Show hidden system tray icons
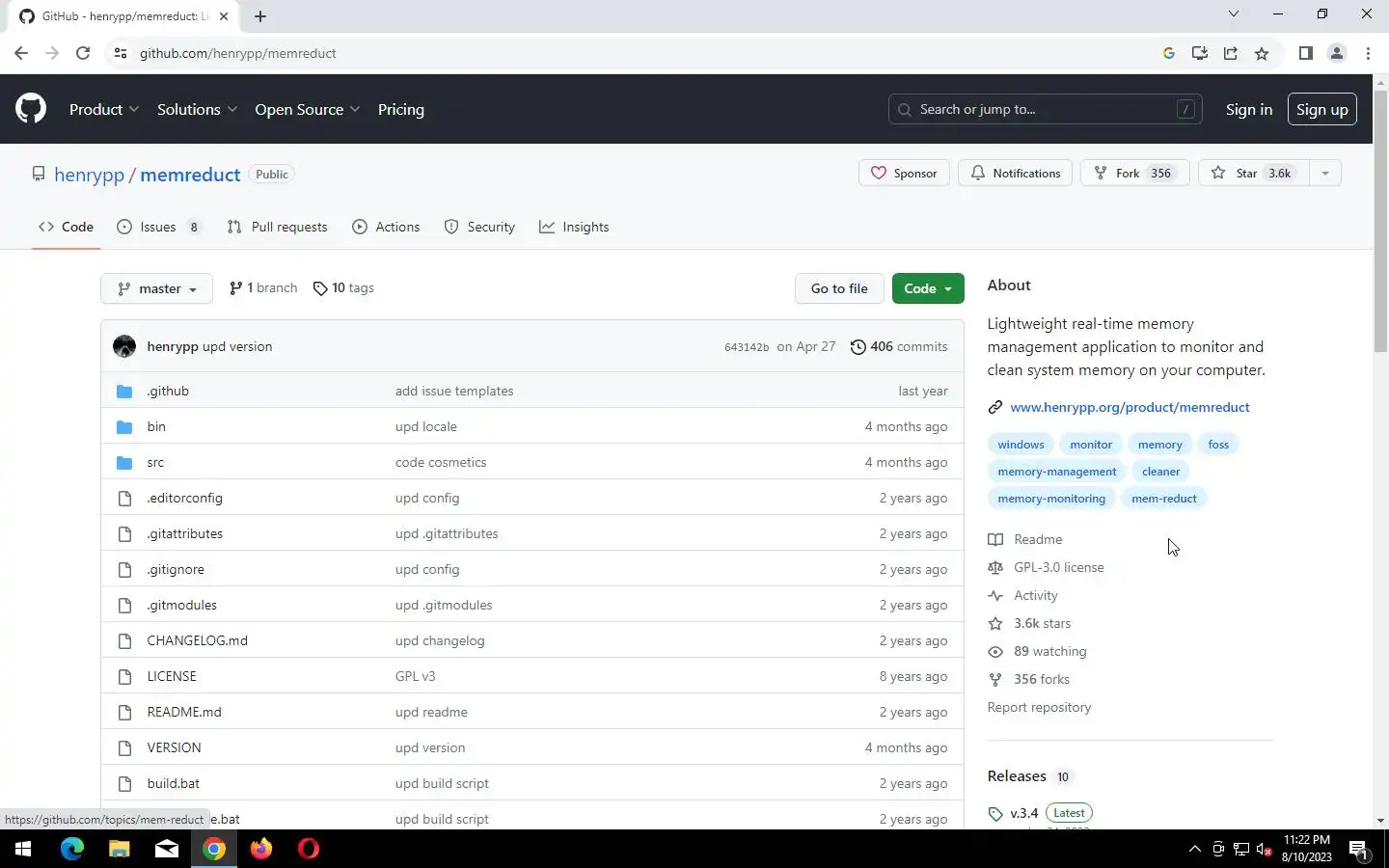 pyautogui.click(x=1194, y=849)
